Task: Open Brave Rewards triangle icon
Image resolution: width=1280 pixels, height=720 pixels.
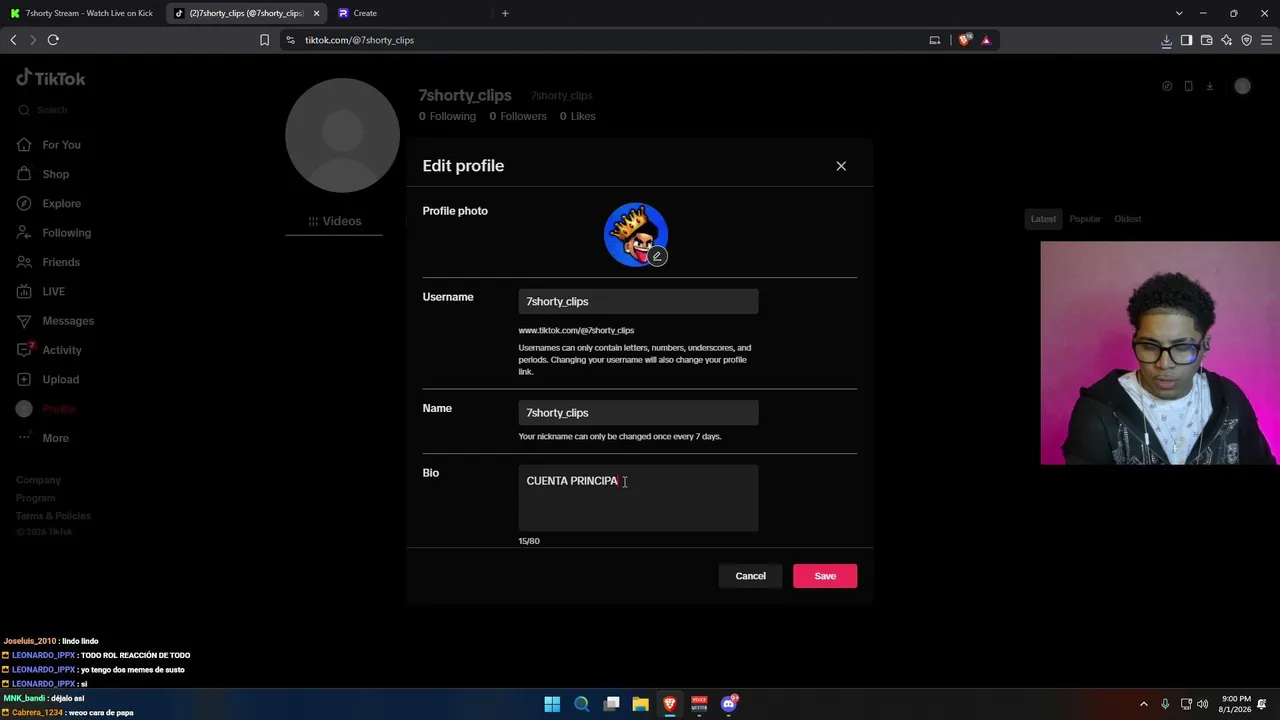Action: click(986, 40)
